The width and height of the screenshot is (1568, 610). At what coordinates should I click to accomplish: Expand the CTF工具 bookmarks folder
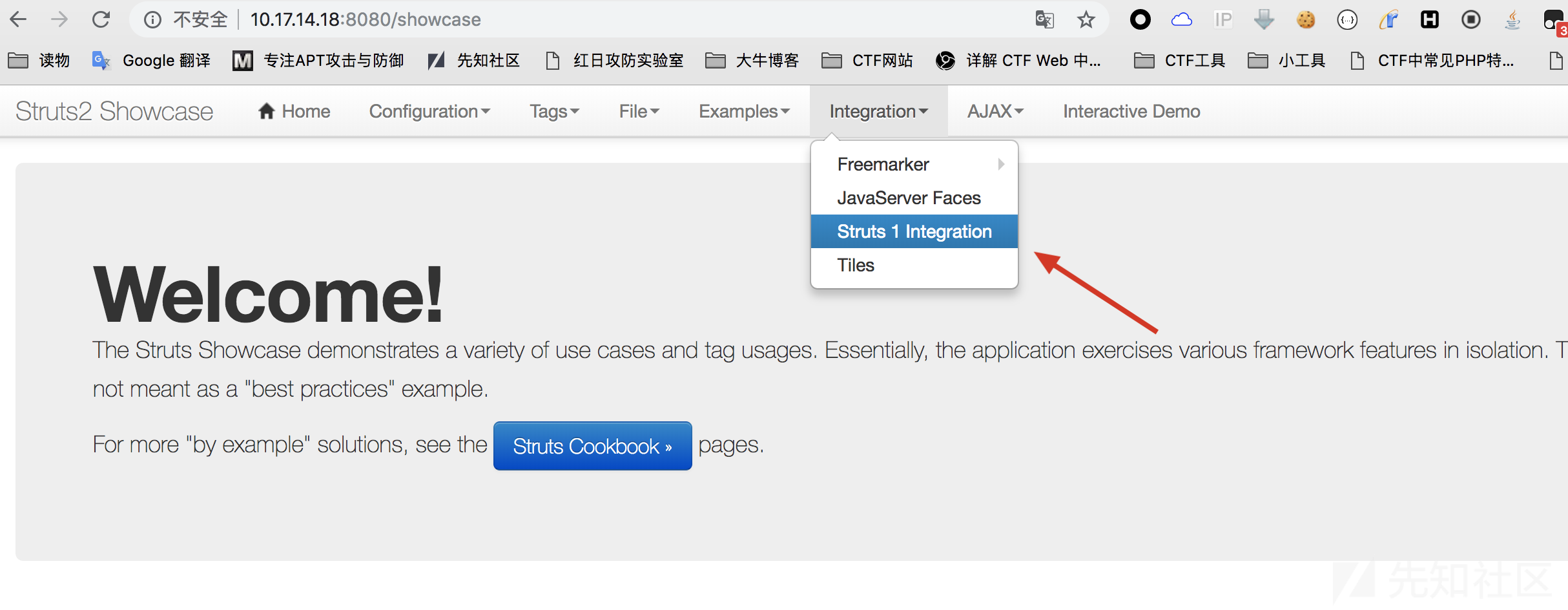pyautogui.click(x=1179, y=61)
